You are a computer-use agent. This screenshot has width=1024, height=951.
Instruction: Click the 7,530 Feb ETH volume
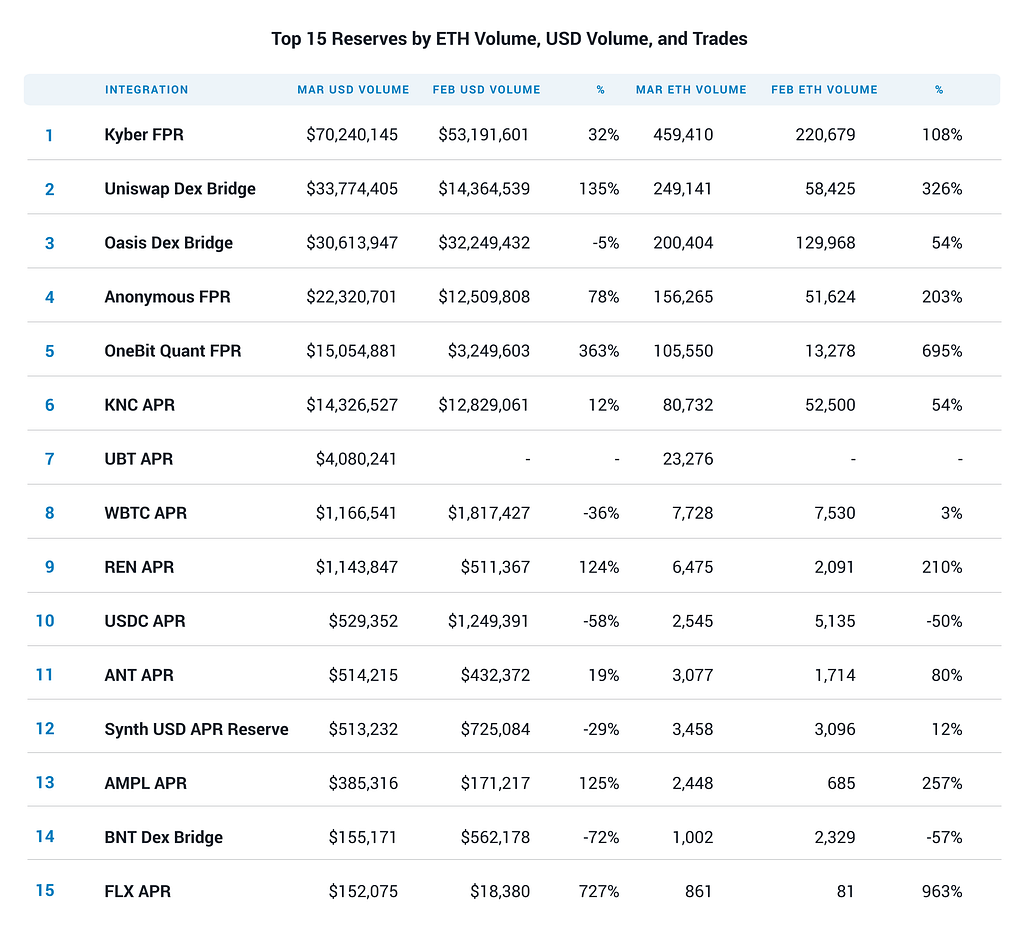tap(835, 513)
